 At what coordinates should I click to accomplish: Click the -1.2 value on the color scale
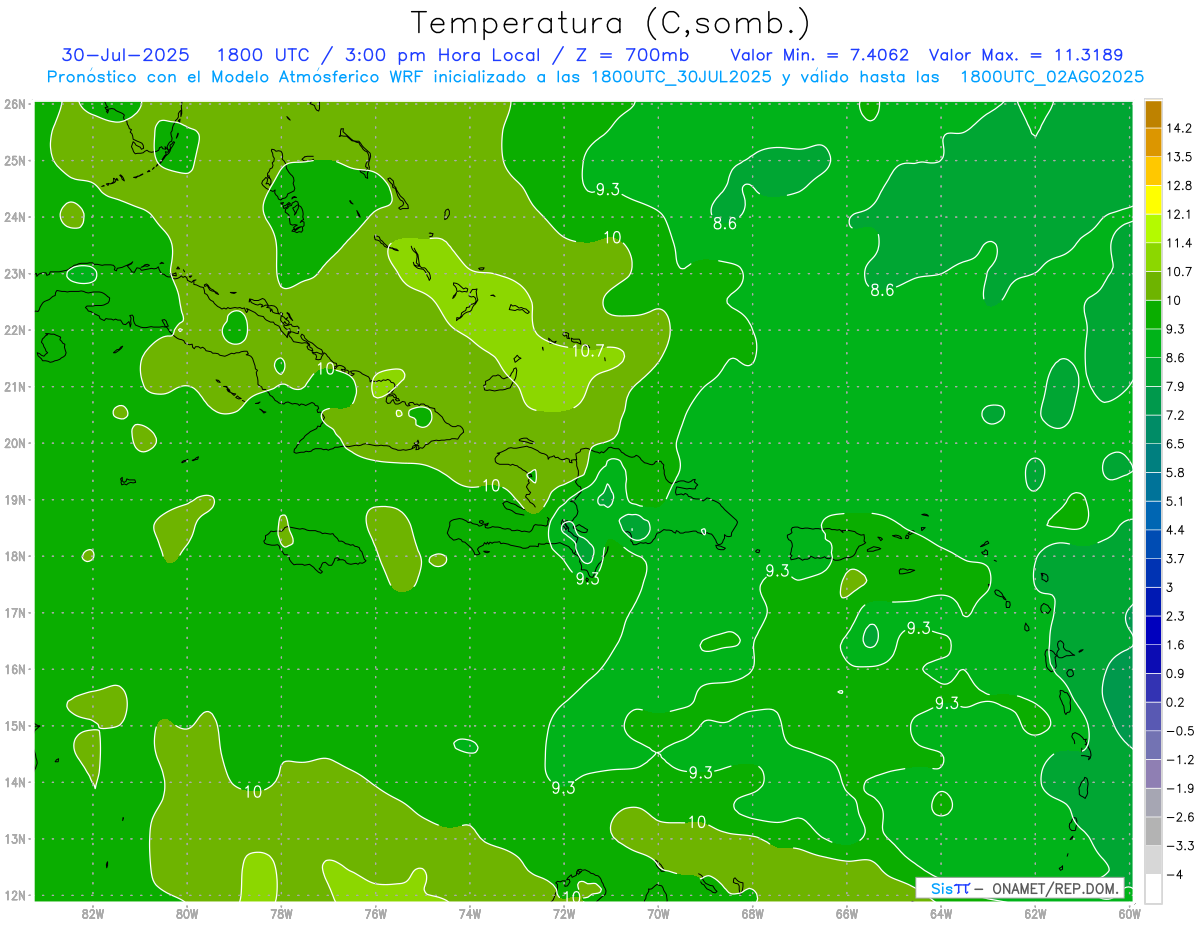pos(1179,759)
